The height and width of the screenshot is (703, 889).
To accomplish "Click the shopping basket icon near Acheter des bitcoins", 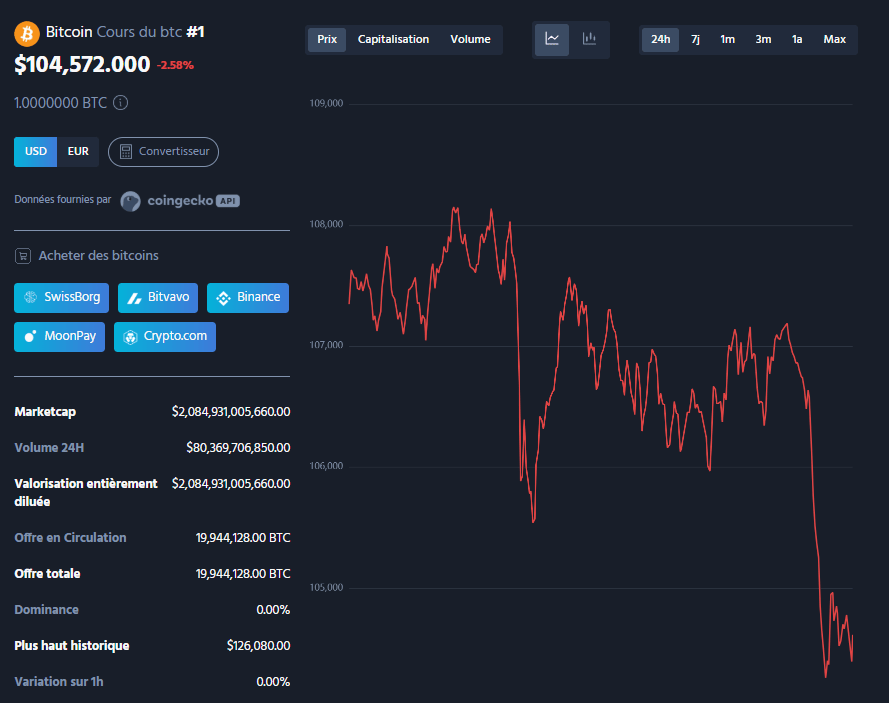I will [x=22, y=255].
